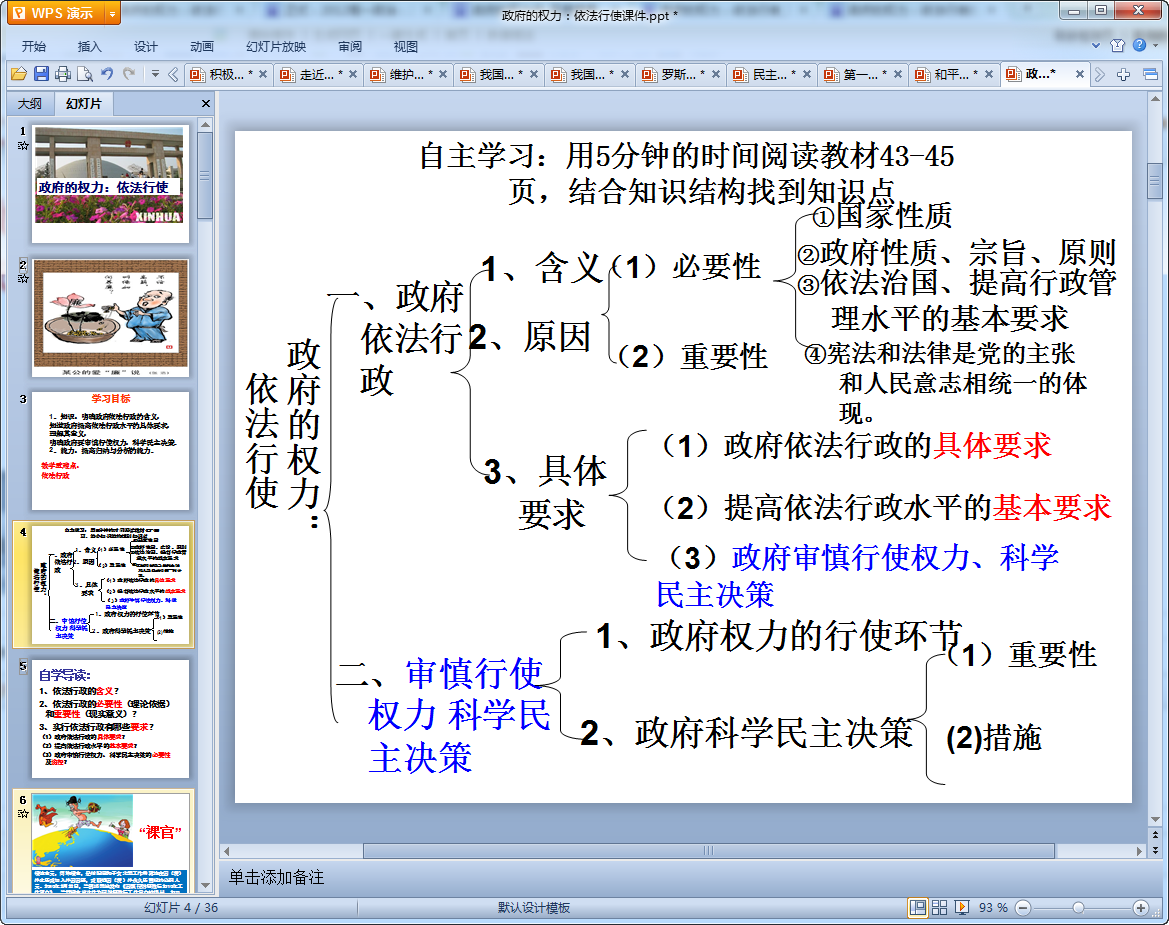The height and width of the screenshot is (925, 1169).
Task: Open the Help question mark icon
Action: [x=1139, y=45]
